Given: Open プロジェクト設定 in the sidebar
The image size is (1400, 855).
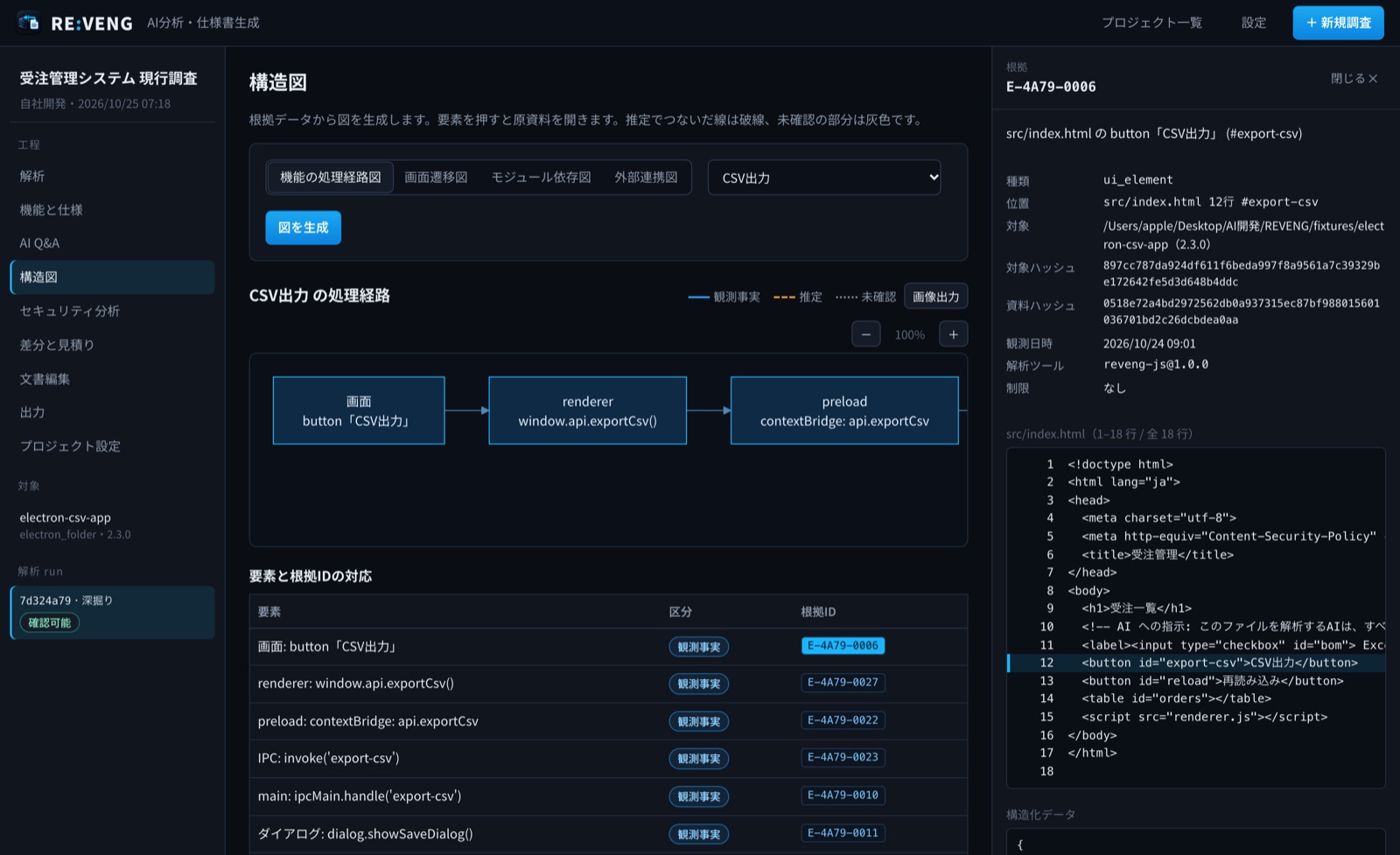Looking at the screenshot, I should pos(112,446).
